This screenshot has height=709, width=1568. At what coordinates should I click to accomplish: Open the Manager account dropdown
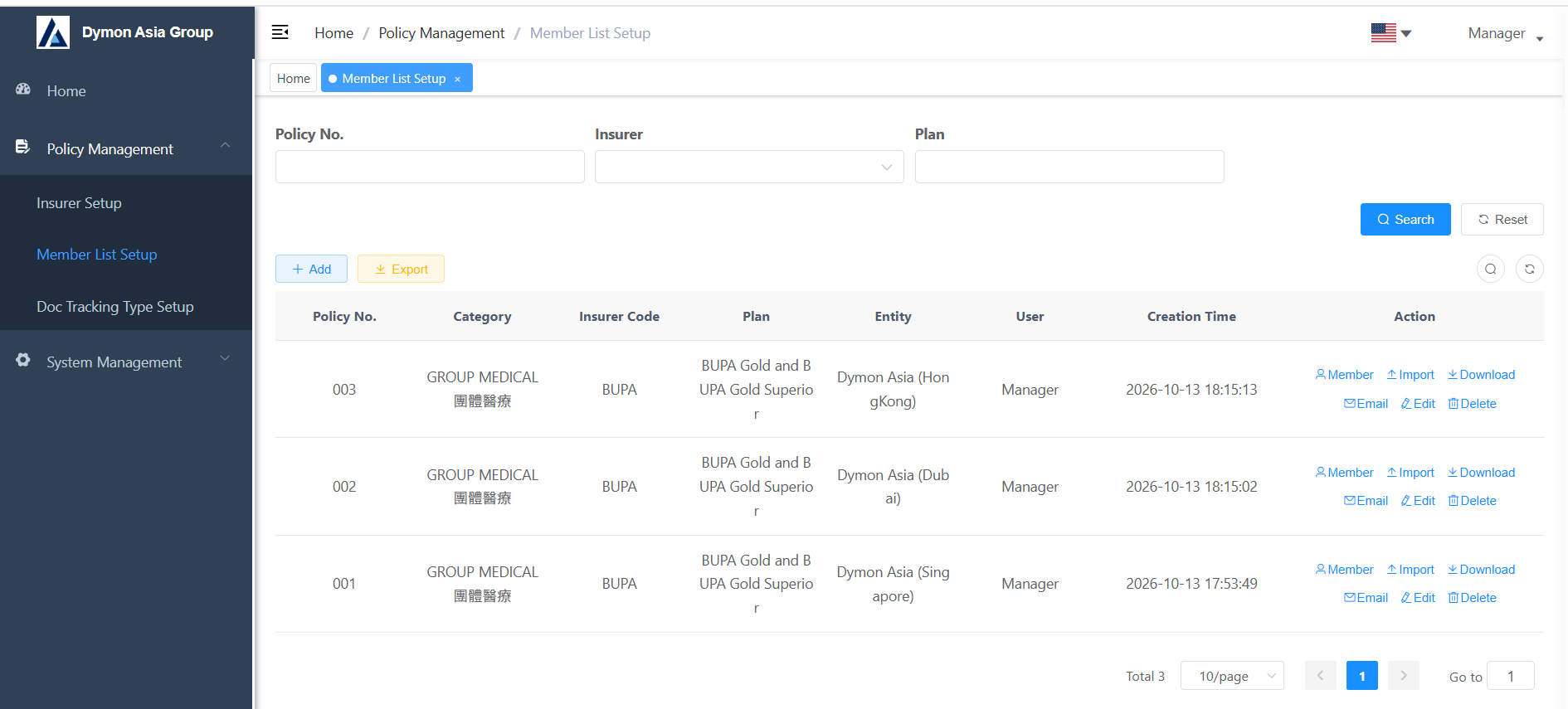(1505, 33)
